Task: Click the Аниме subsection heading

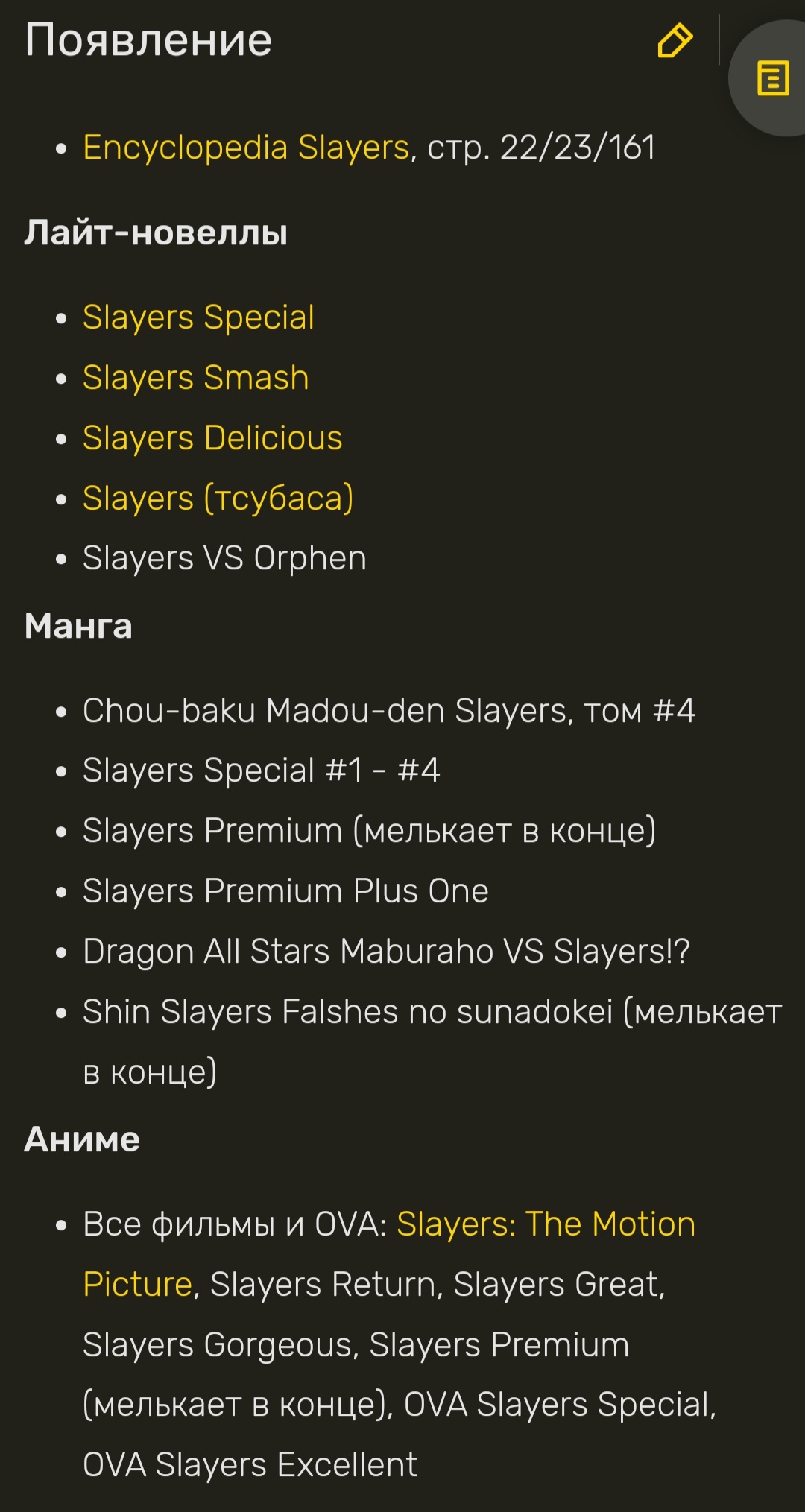Action: 82,1139
